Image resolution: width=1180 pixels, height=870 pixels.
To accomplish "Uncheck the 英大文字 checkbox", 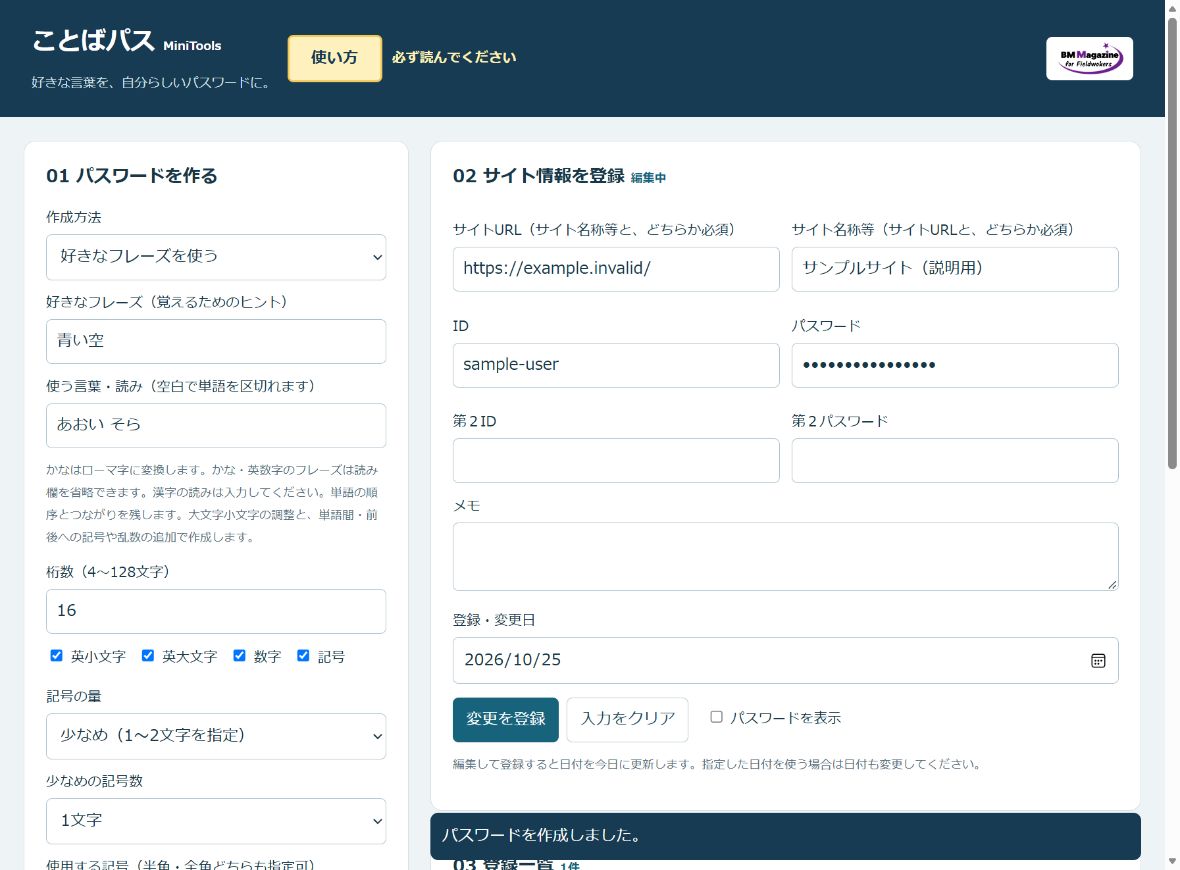I will coord(148,656).
